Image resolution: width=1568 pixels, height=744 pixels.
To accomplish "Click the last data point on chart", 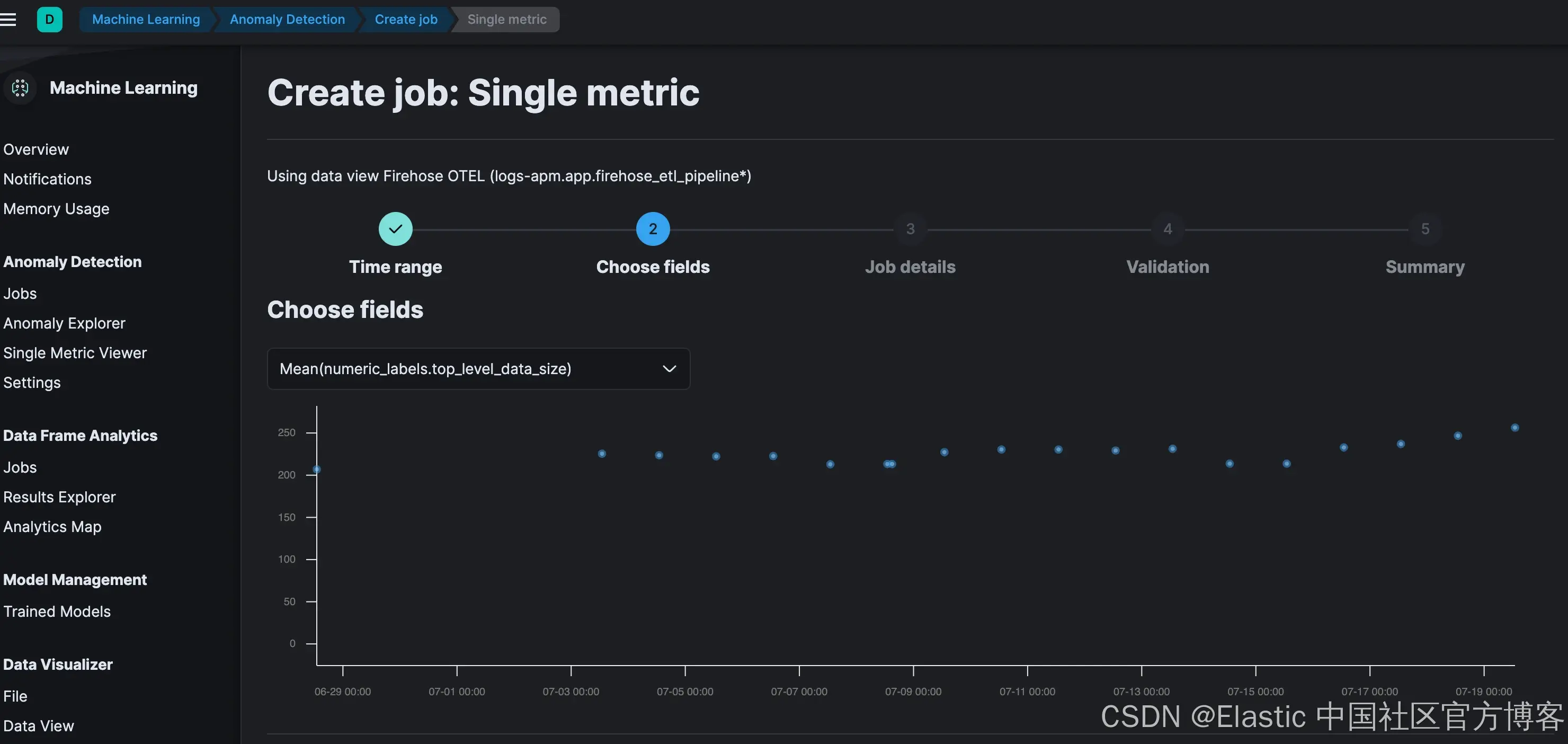I will click(1514, 428).
